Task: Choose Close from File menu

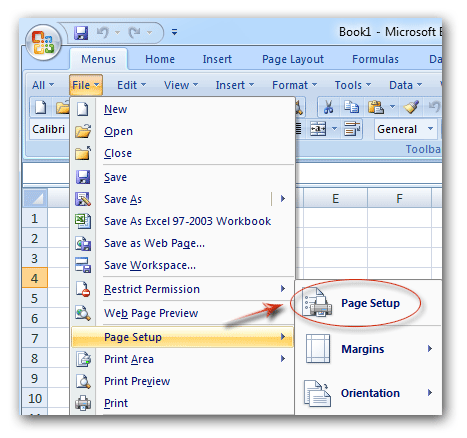Action: tap(182, 153)
